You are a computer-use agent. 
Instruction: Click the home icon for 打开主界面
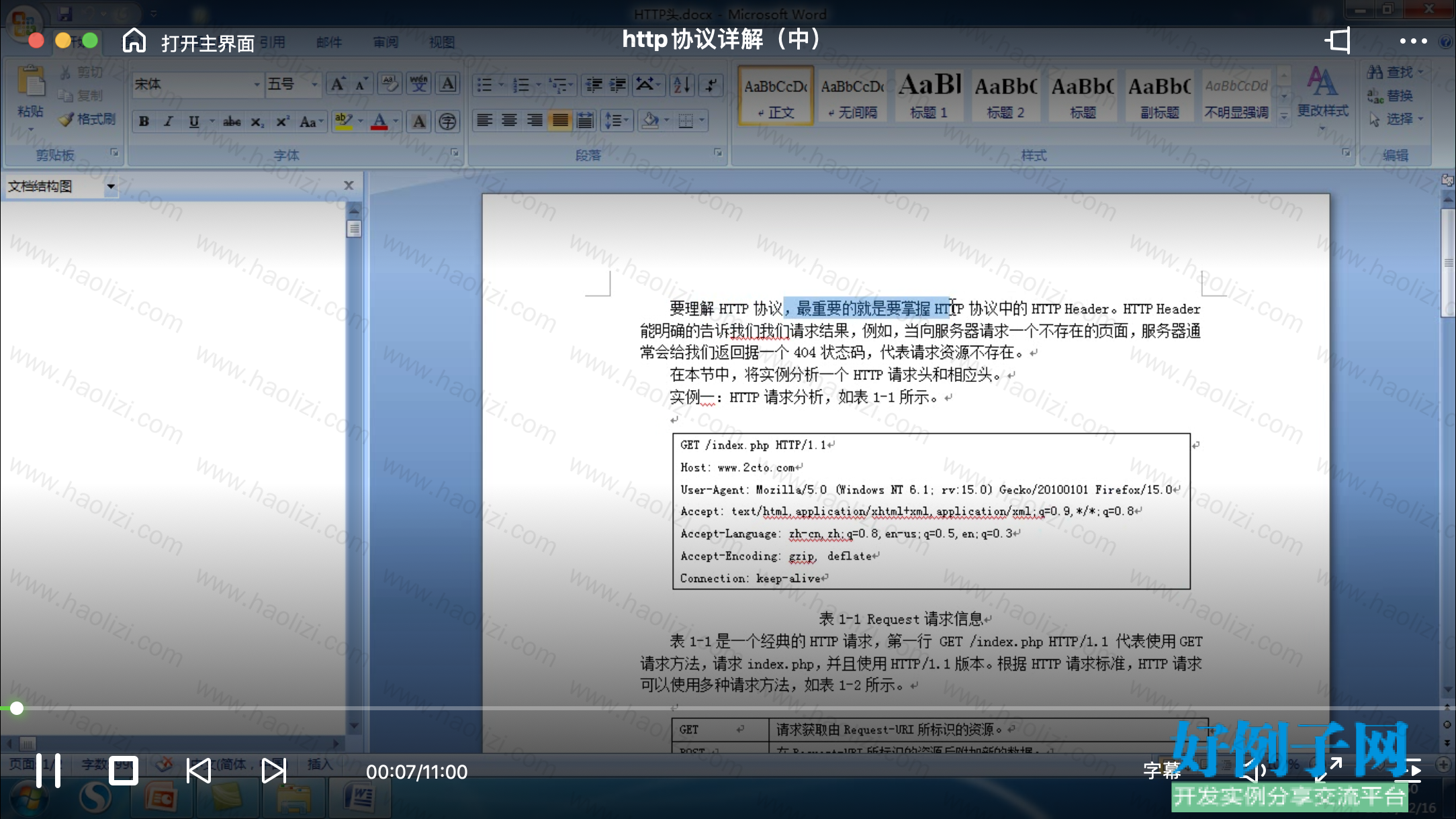(x=134, y=41)
